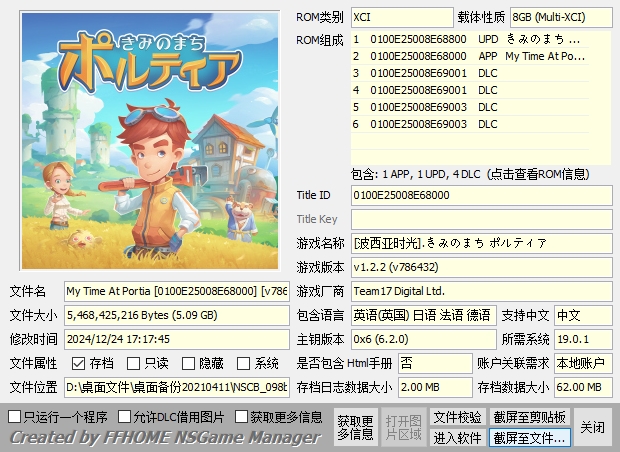Enable the 只读 read-only checkbox
620x452 pixels.
pos(134,363)
